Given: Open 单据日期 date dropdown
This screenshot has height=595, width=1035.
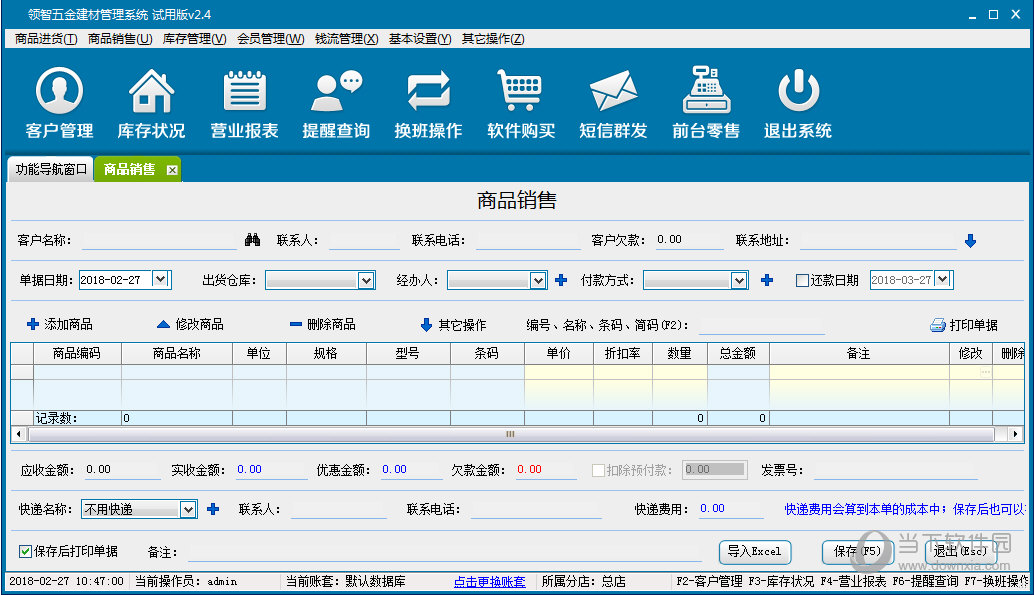Looking at the screenshot, I should tap(160, 279).
